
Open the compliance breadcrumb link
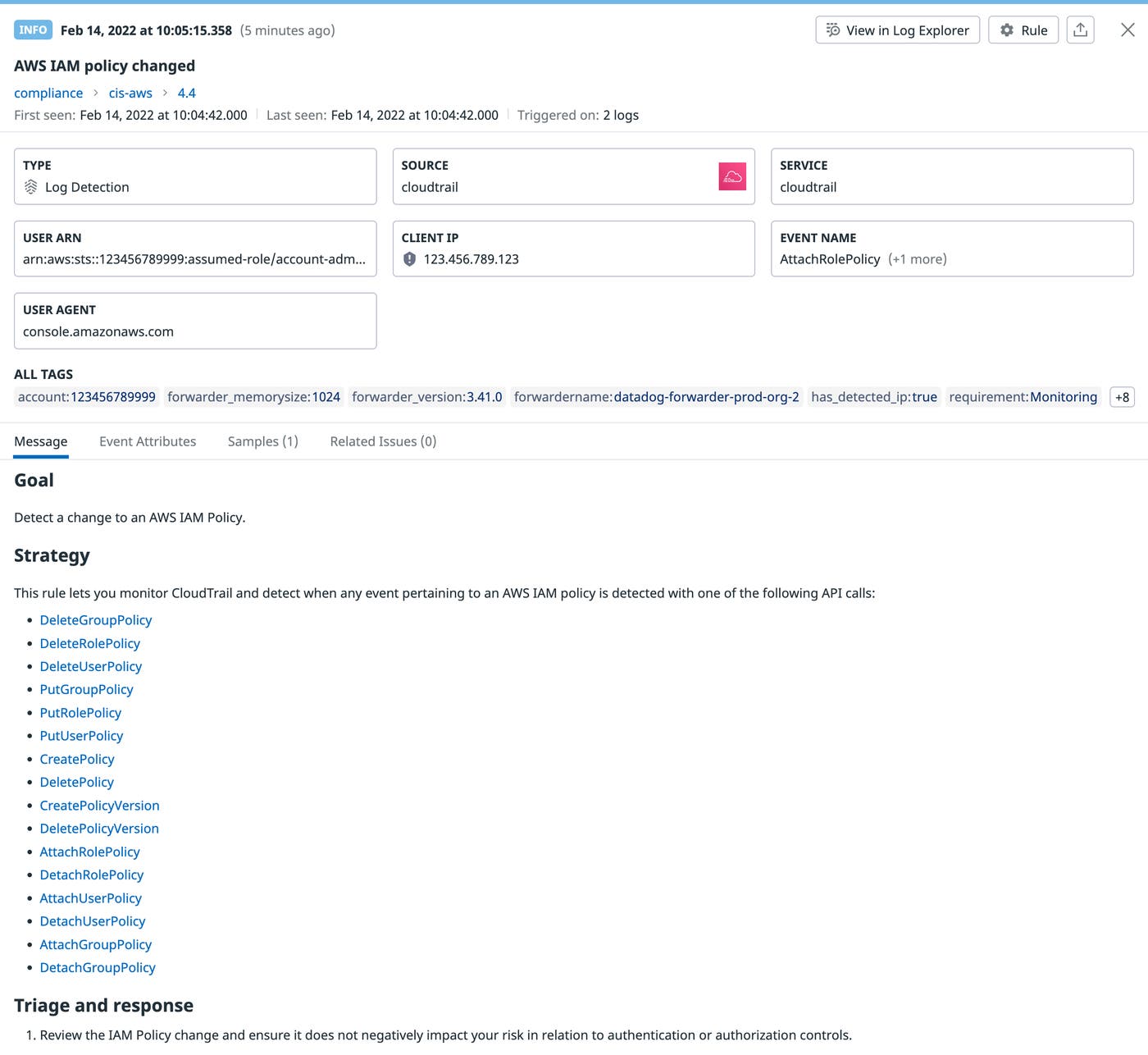coord(48,93)
